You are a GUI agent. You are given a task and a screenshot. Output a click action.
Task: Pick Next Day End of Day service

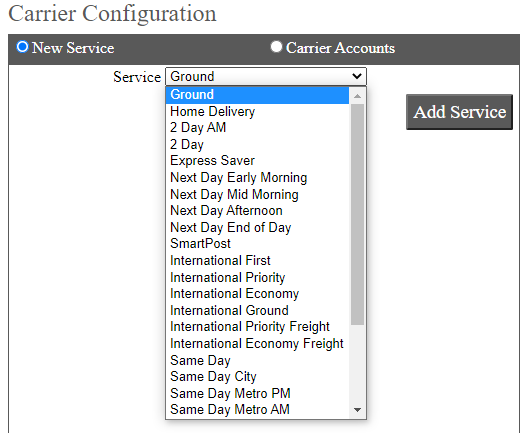tap(257, 228)
